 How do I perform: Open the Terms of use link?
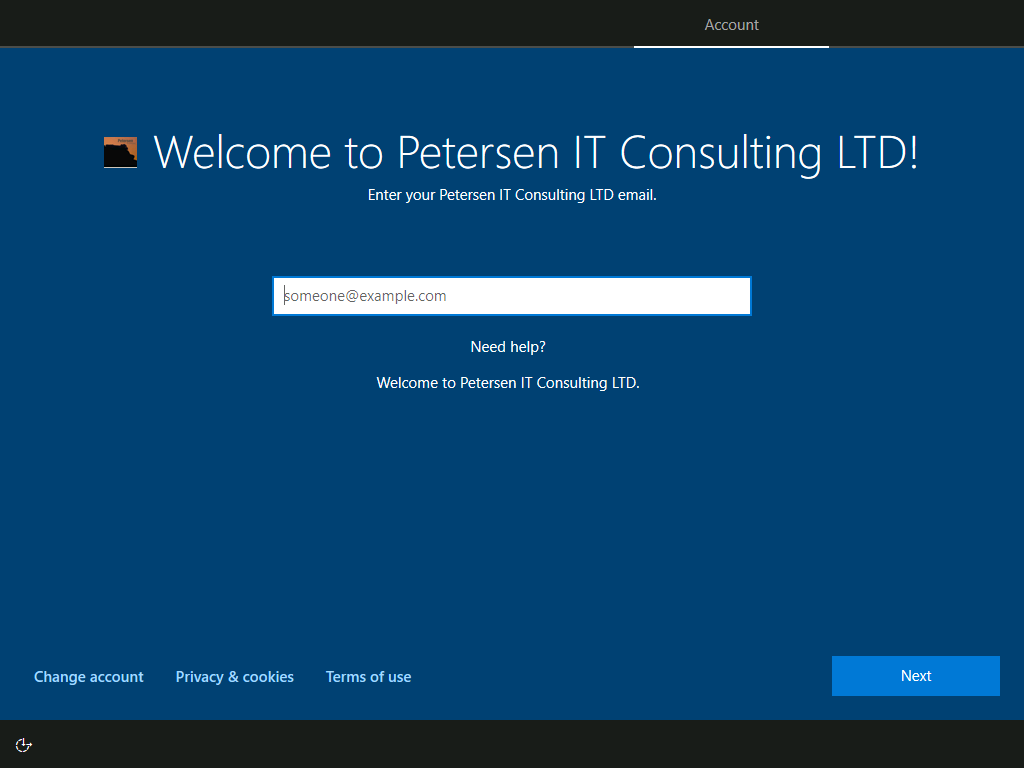click(368, 677)
